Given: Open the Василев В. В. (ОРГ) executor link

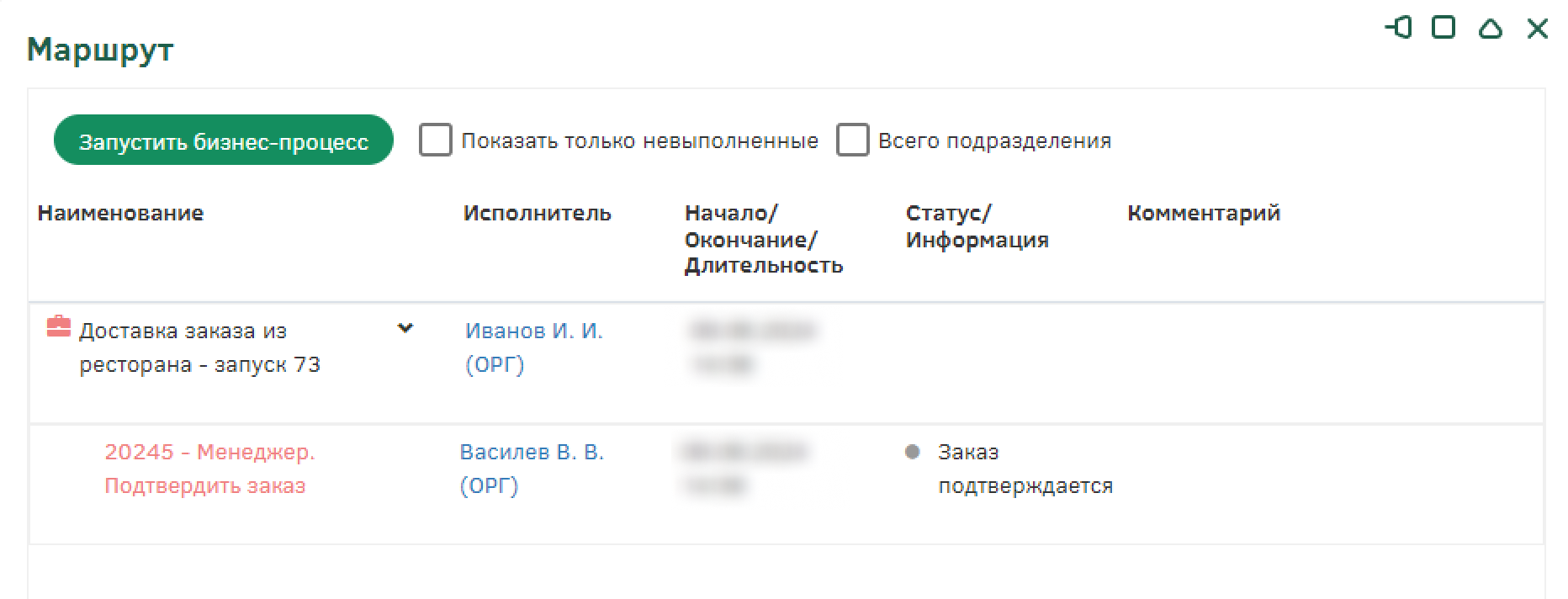Looking at the screenshot, I should pos(532,469).
